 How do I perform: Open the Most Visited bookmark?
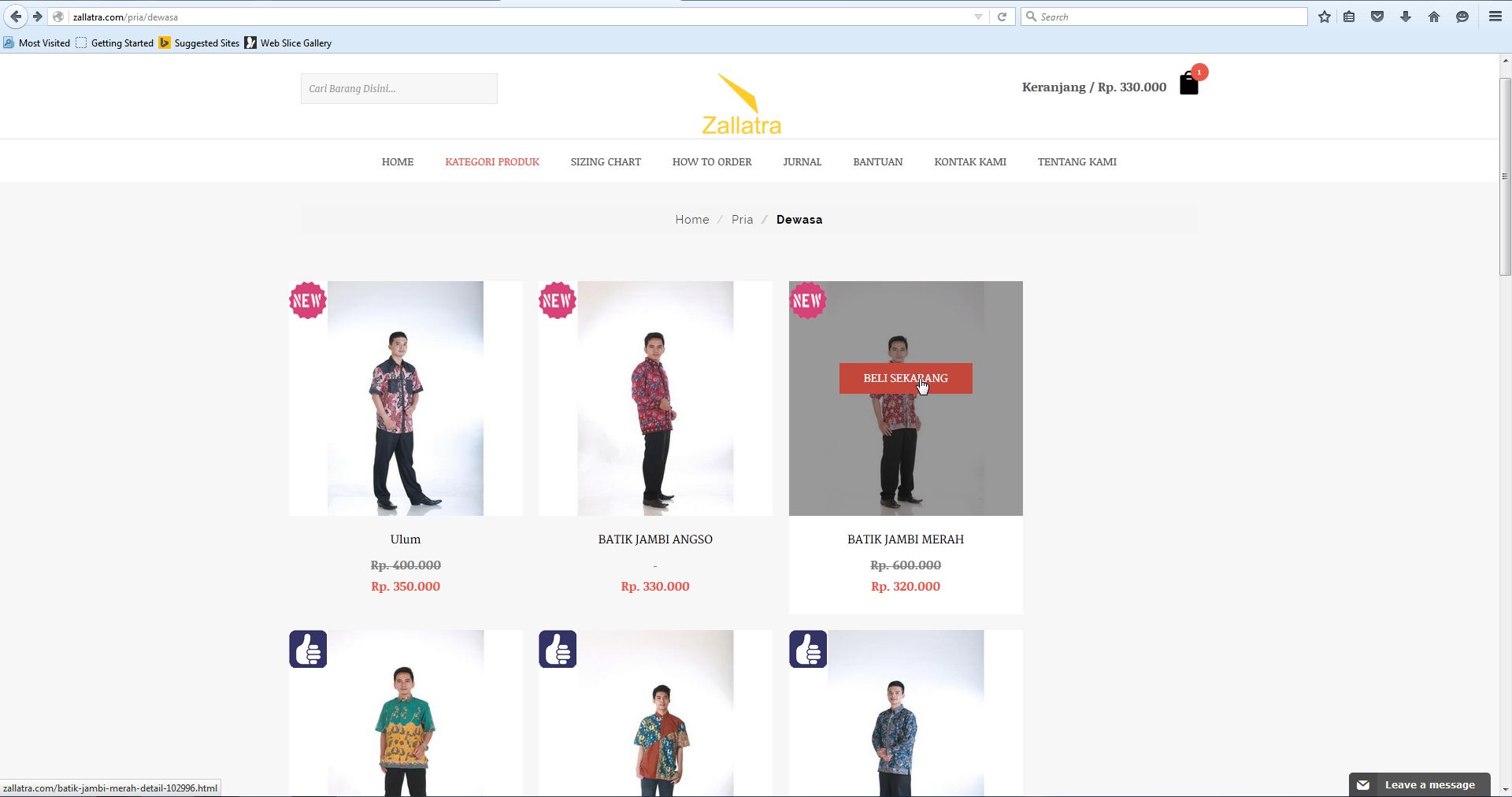[x=37, y=43]
